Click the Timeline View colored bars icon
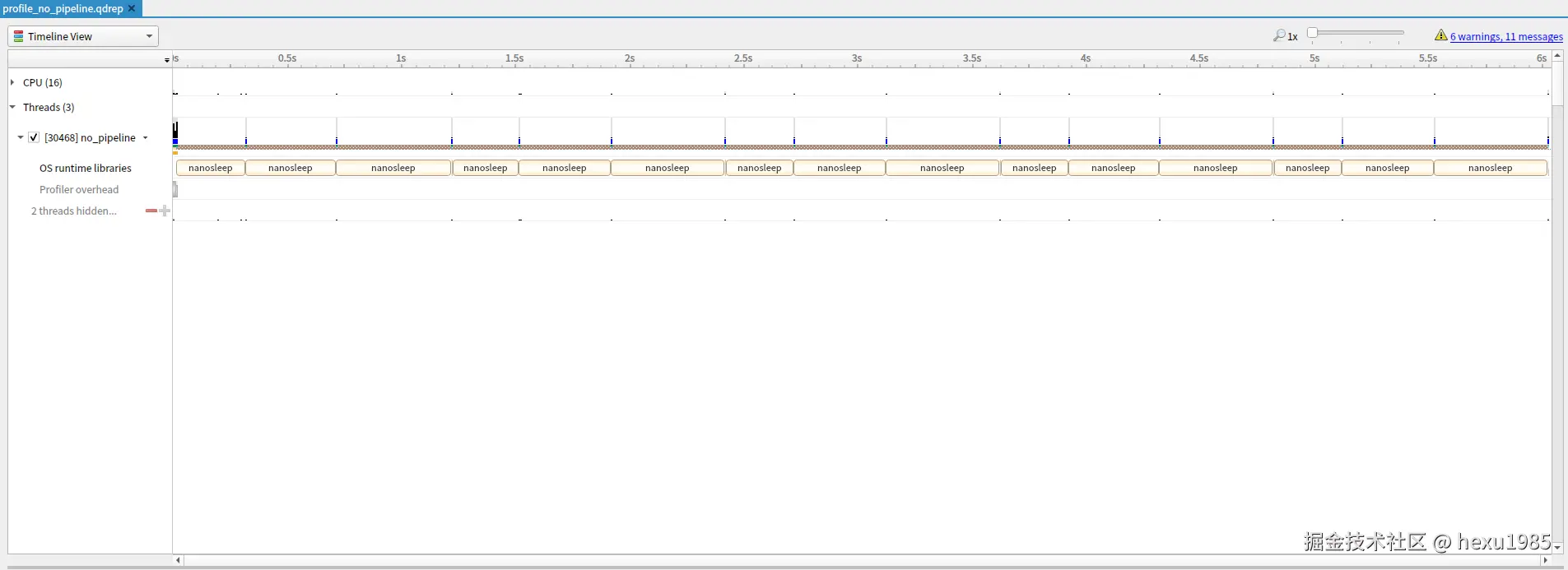 click(18, 36)
